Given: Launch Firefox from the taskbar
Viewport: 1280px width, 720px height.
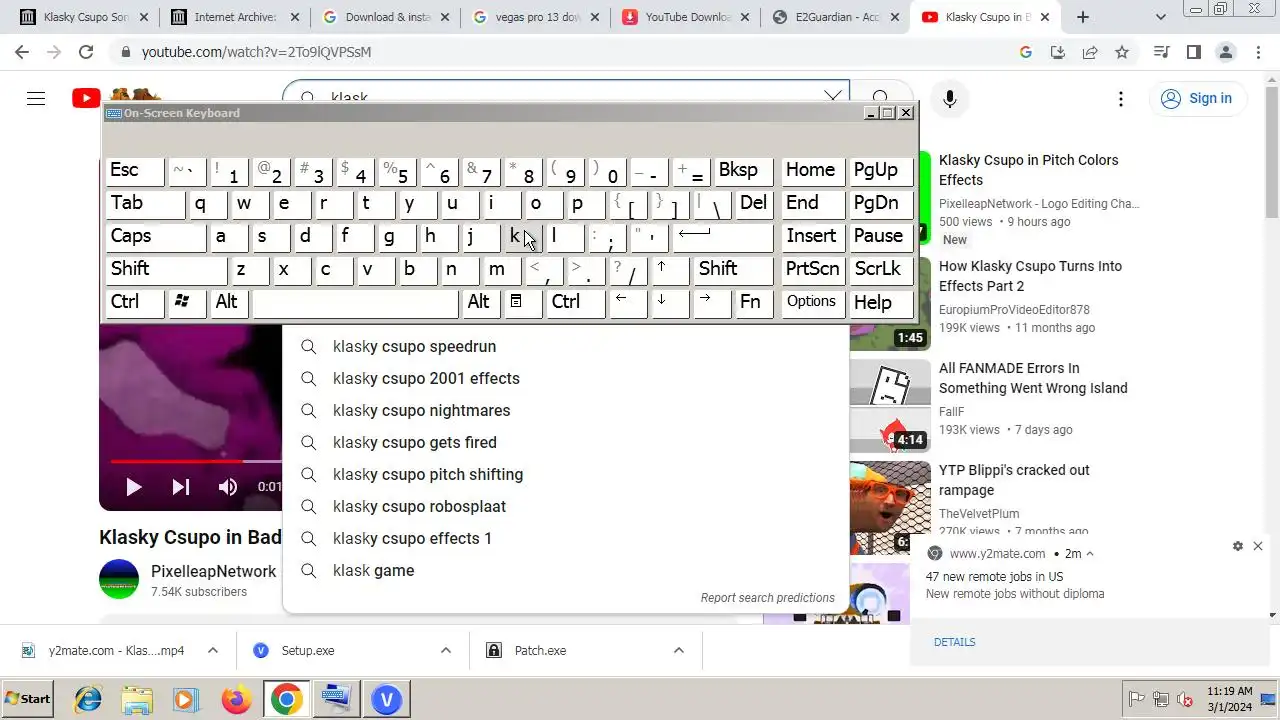Looking at the screenshot, I should [x=236, y=699].
